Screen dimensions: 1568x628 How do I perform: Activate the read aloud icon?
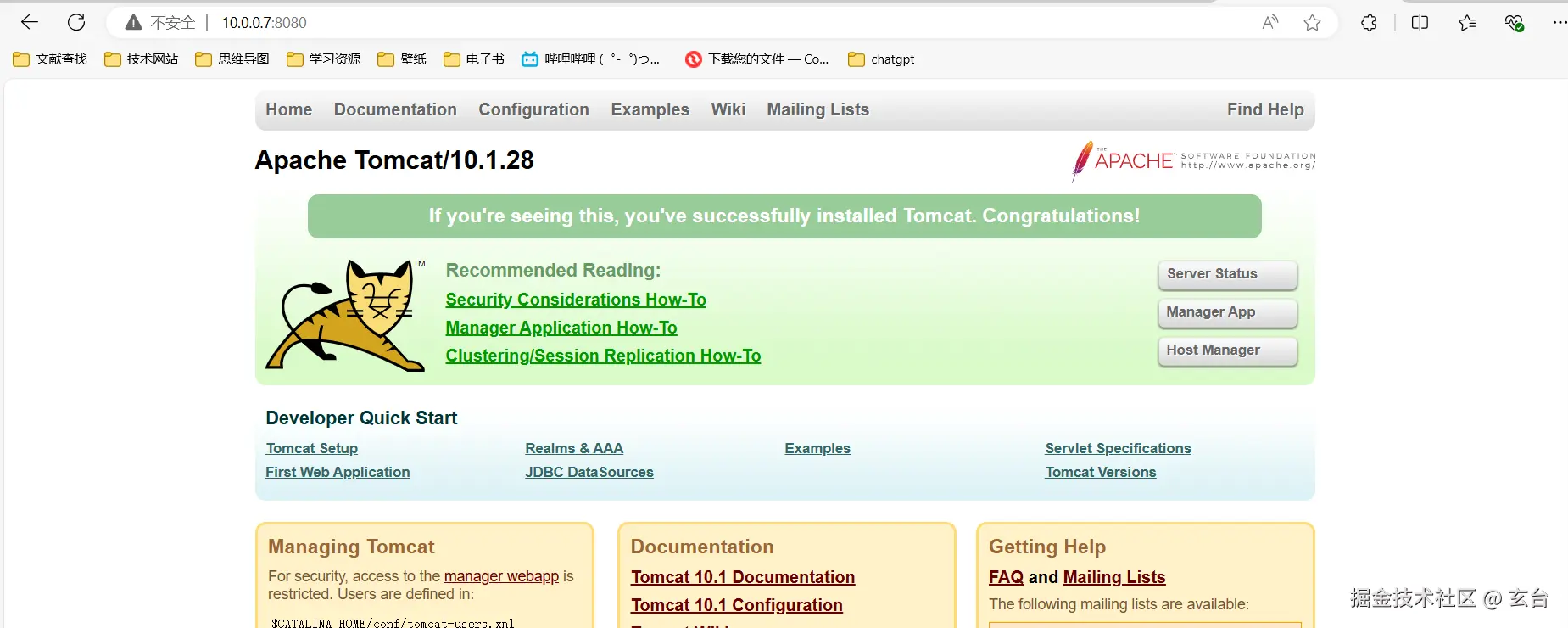click(x=1269, y=23)
